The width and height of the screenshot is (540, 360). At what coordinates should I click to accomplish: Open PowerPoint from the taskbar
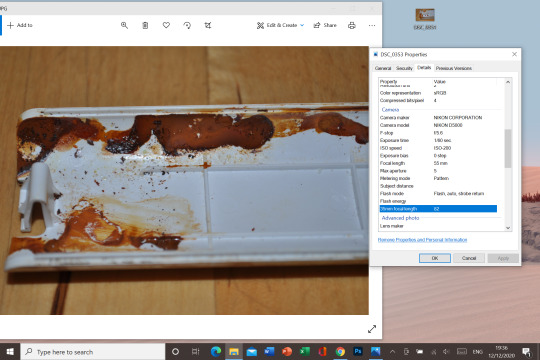[x=287, y=352]
